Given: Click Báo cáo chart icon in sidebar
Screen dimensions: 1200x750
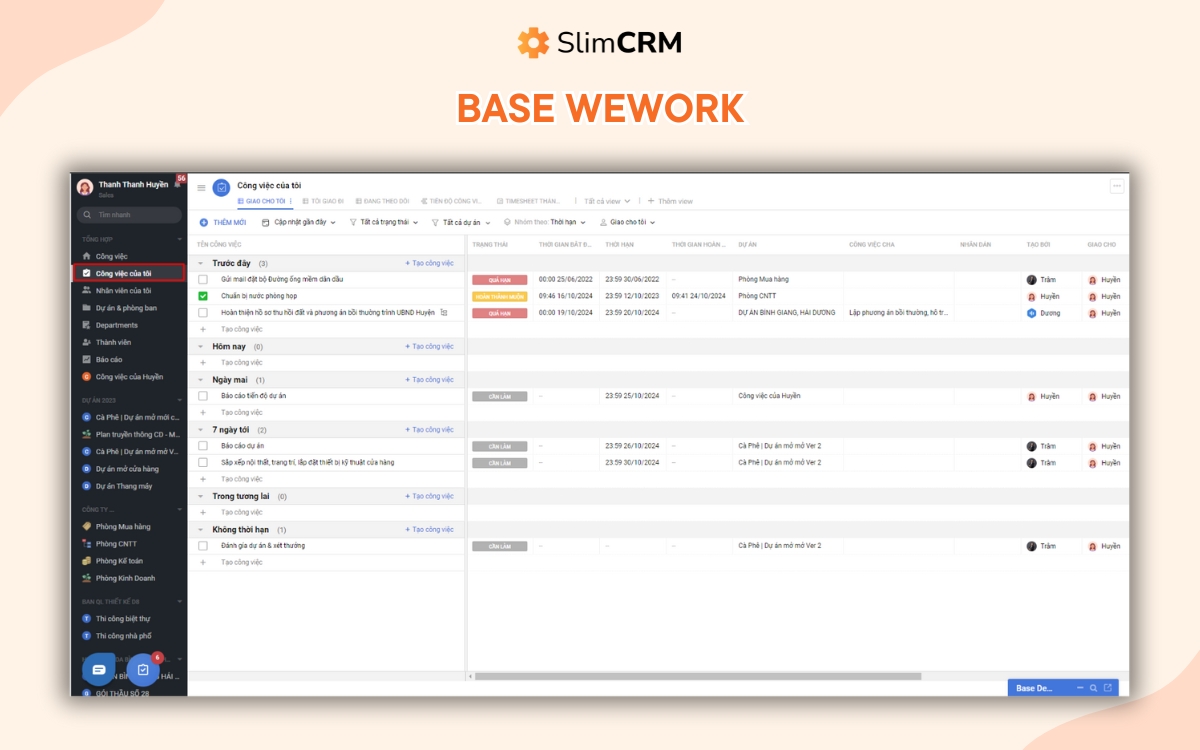Looking at the screenshot, I should click(x=87, y=359).
